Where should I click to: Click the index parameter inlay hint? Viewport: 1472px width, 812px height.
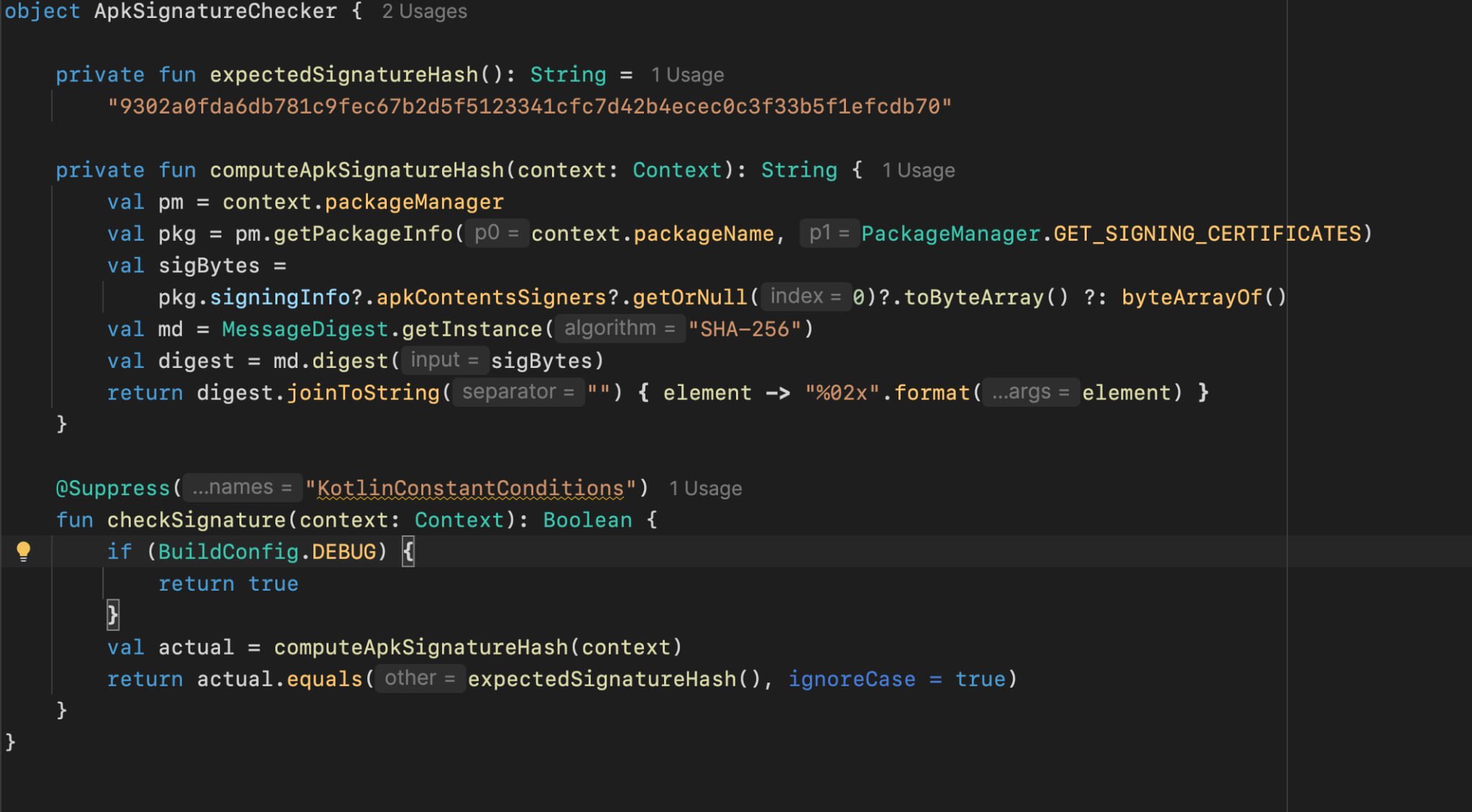coord(805,296)
